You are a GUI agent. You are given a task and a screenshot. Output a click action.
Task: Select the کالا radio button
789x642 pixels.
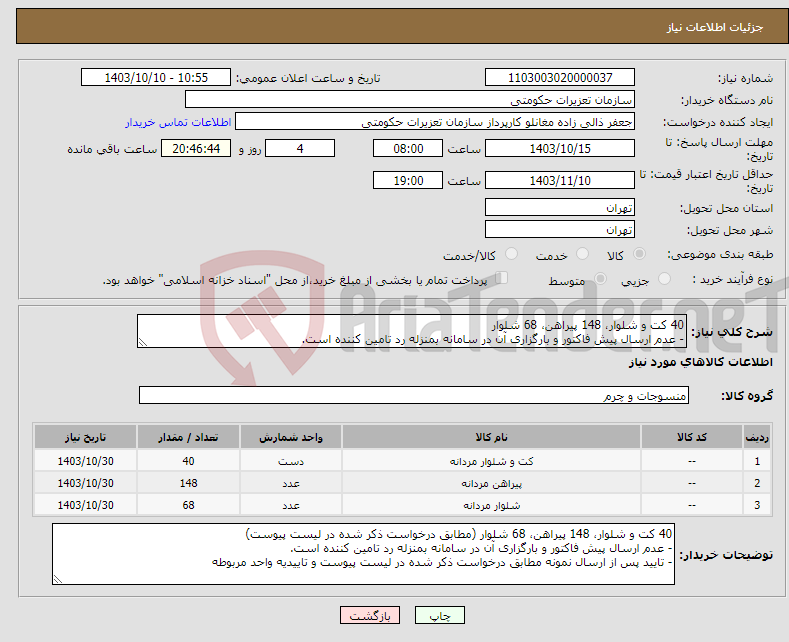[639, 254]
